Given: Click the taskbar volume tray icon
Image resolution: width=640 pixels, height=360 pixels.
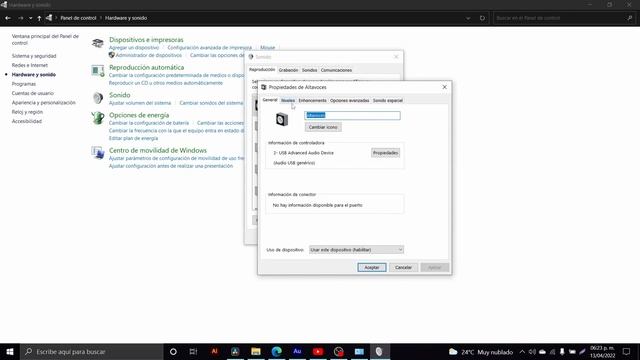Looking at the screenshot, I should click(532, 352).
